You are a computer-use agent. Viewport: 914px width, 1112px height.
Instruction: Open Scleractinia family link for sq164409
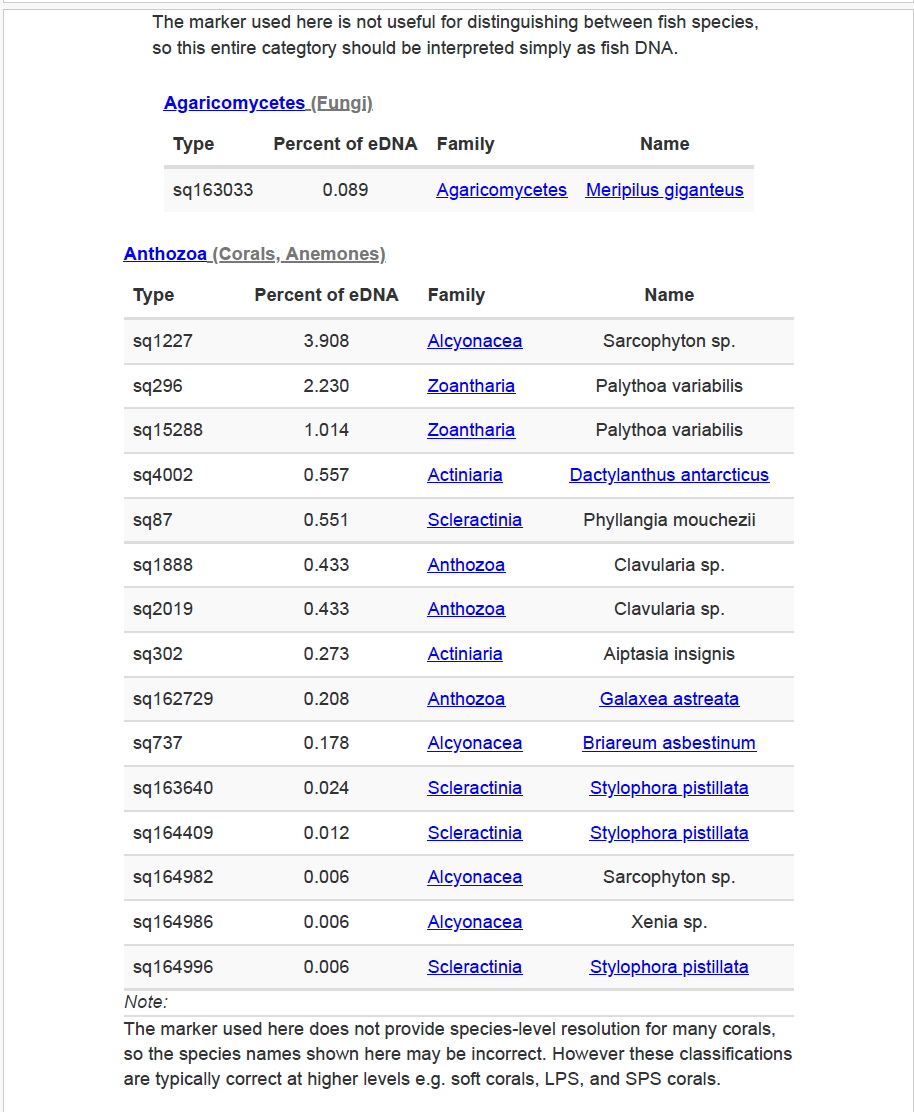click(474, 833)
